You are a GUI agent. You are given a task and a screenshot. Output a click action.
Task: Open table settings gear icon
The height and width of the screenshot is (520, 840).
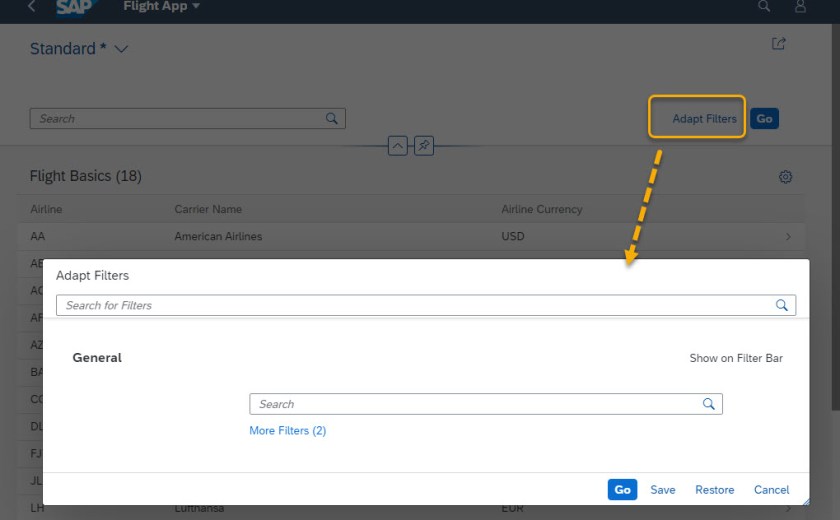coord(785,177)
